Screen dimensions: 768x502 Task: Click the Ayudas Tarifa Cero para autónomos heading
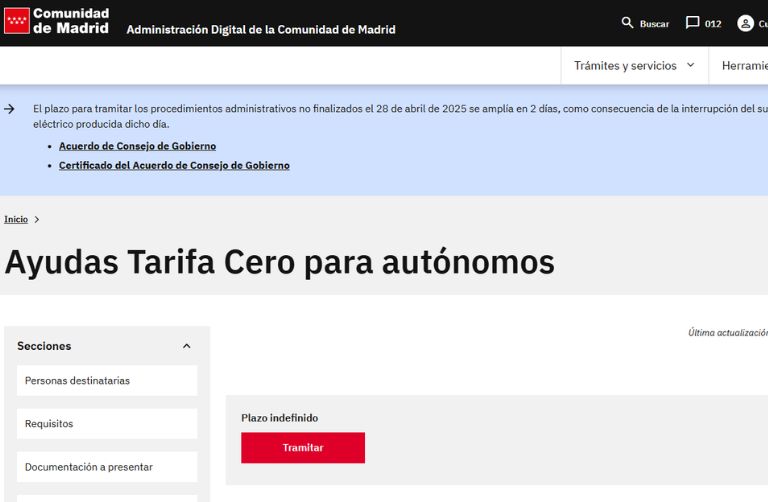(279, 263)
